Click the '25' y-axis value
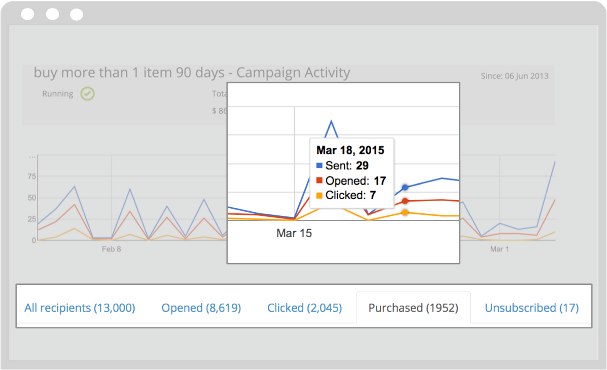Image resolution: width=607 pixels, height=370 pixels. (x=32, y=219)
